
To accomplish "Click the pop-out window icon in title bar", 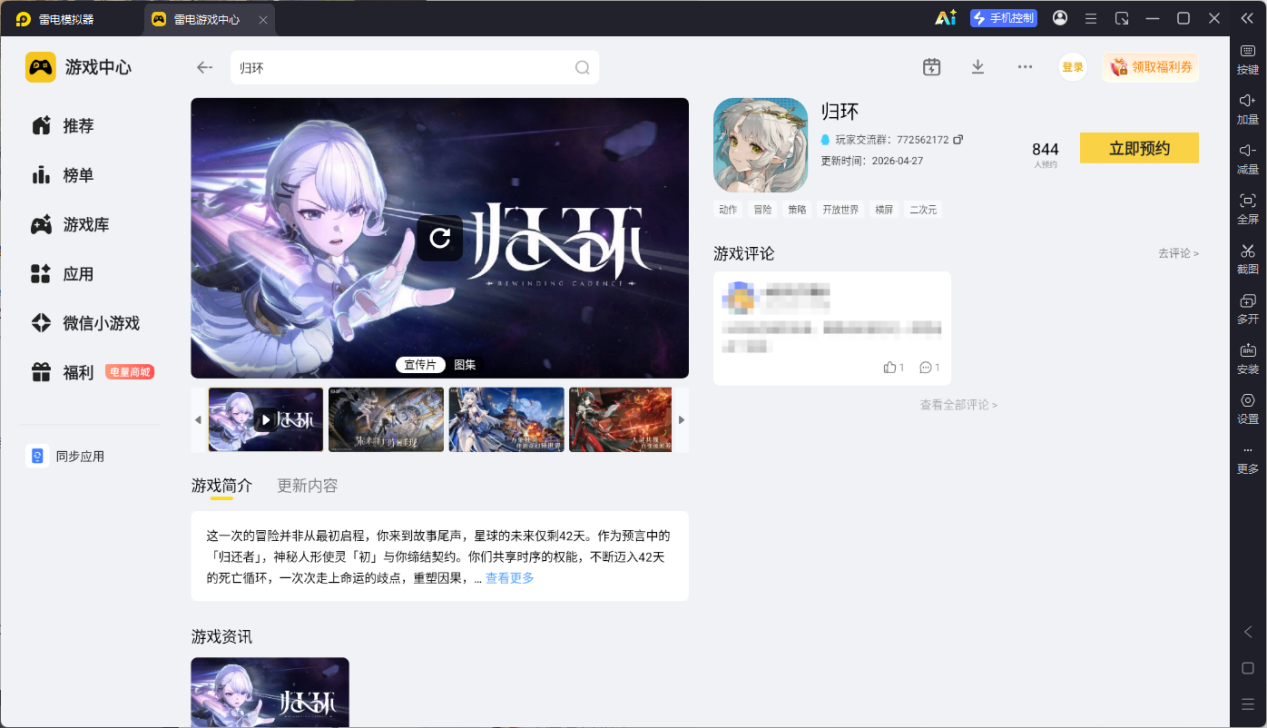I will point(1122,18).
